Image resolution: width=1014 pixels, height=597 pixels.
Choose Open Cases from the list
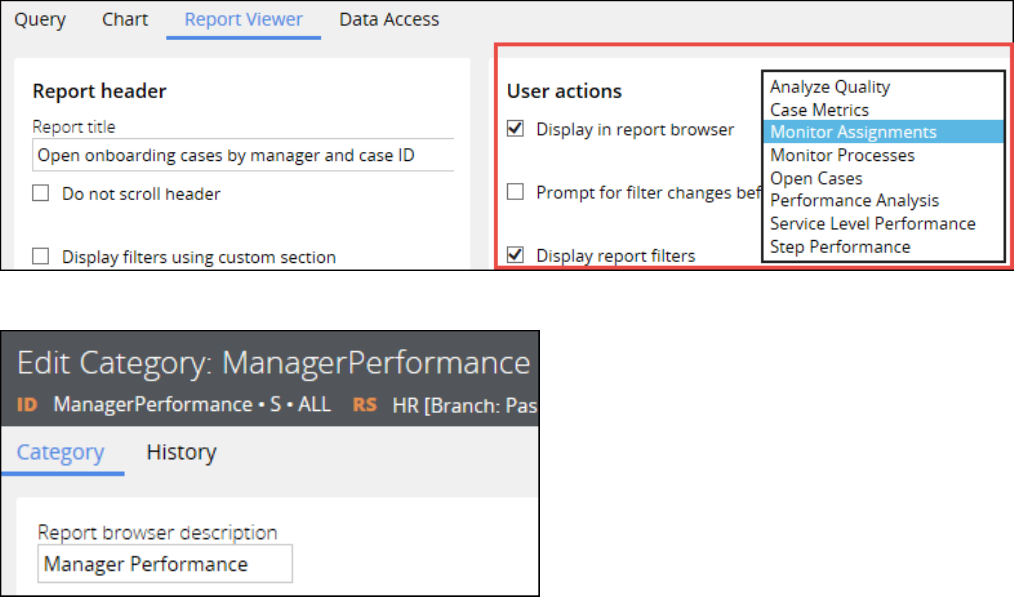pyautogui.click(x=816, y=178)
